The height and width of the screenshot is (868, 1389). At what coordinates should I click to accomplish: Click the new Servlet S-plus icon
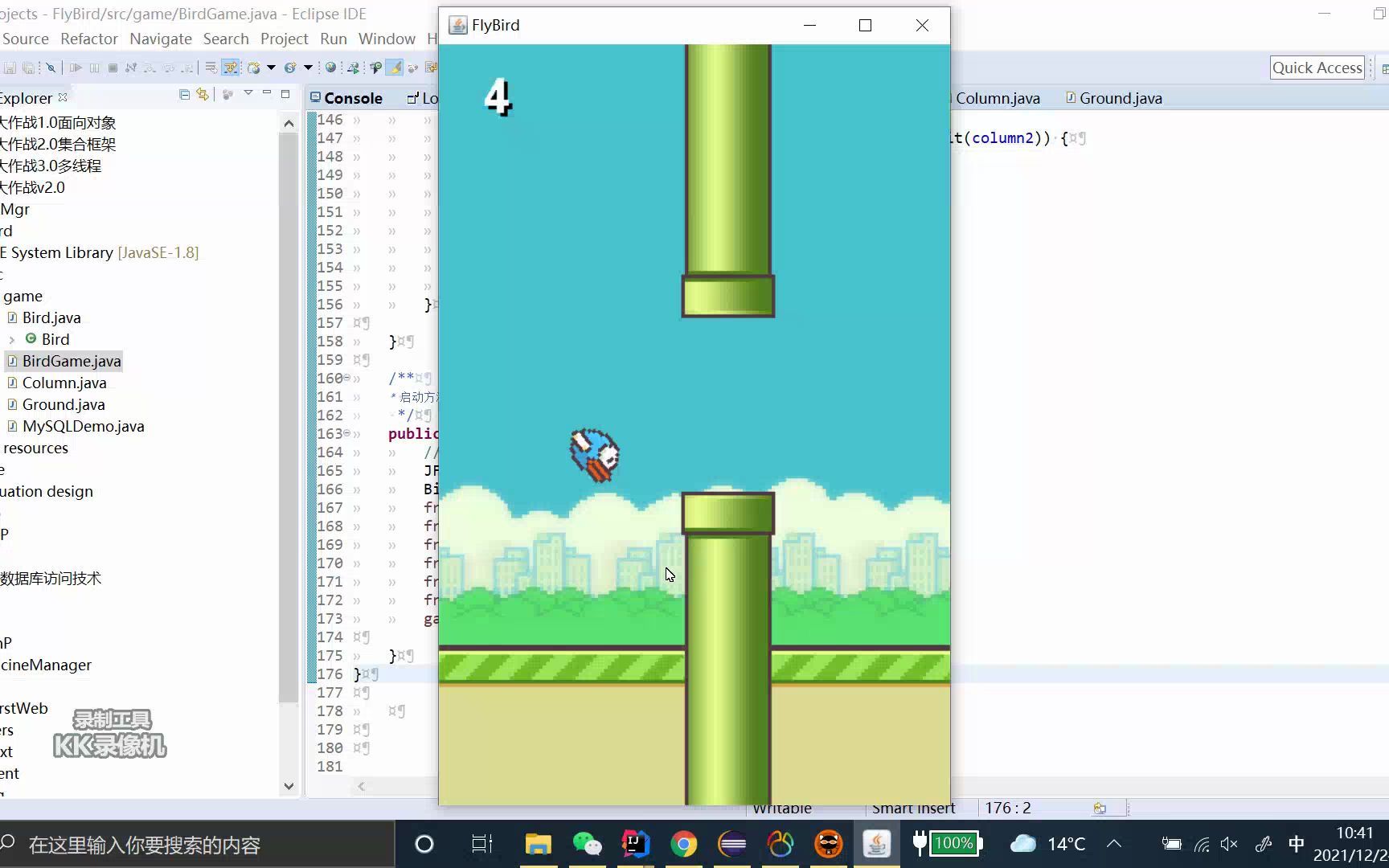[x=290, y=68]
